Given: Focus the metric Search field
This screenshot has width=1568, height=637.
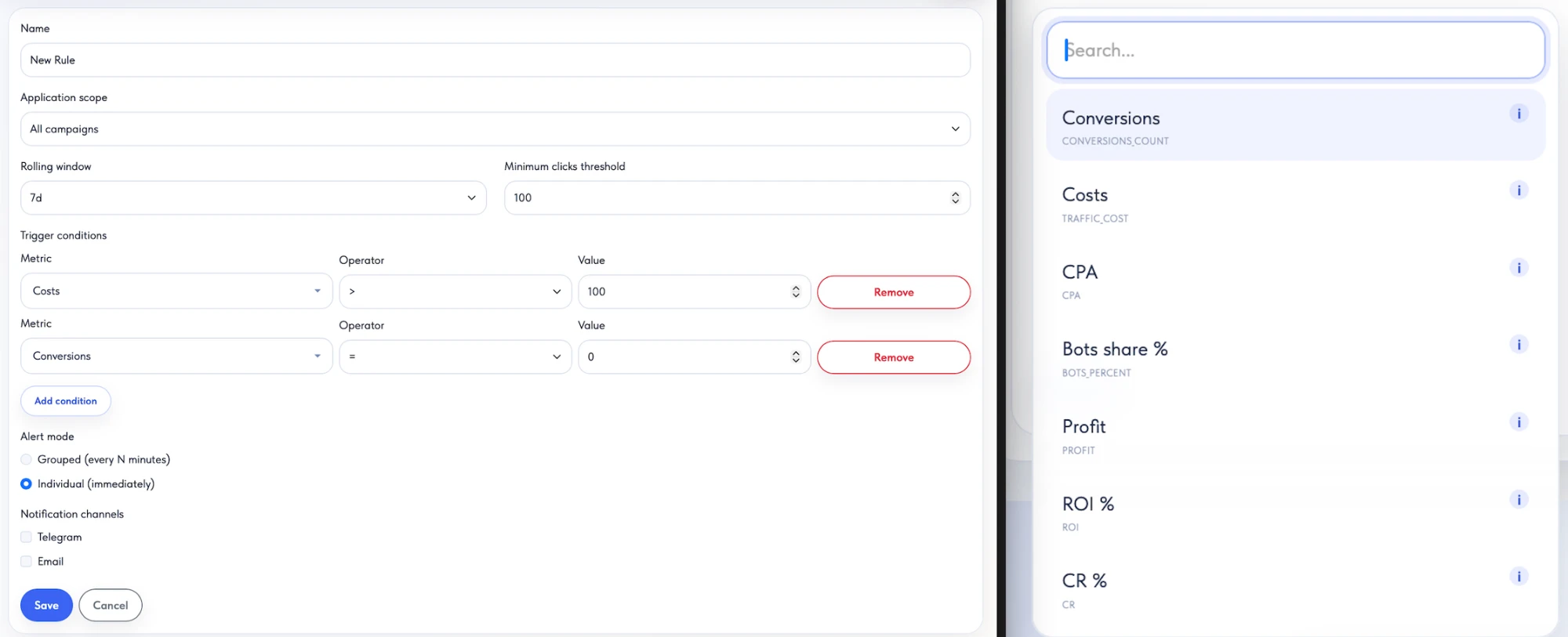Looking at the screenshot, I should pos(1295,50).
